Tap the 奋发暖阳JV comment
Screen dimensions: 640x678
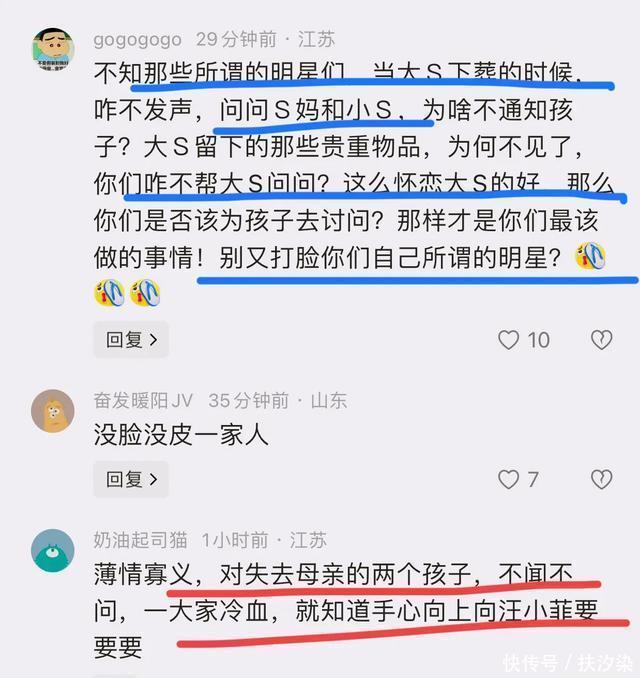point(181,435)
